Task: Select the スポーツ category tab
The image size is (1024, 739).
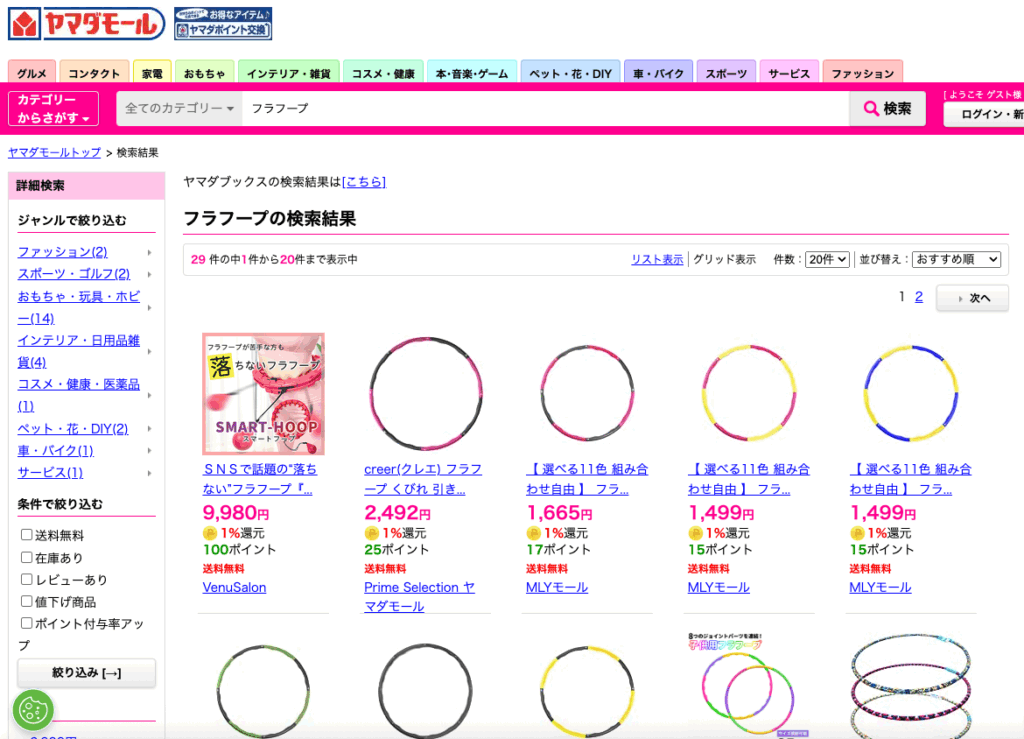Action: pos(726,73)
